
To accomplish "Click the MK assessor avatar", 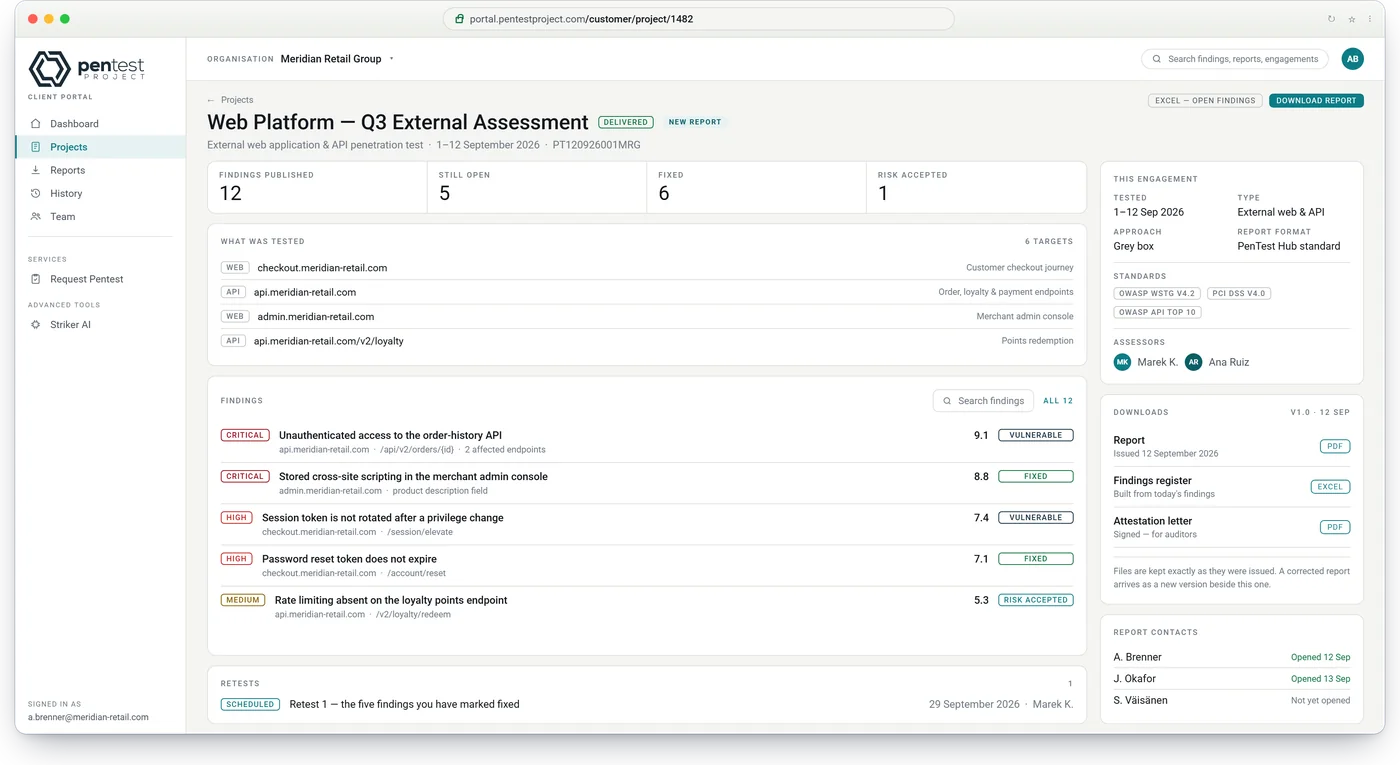I will pyautogui.click(x=1122, y=362).
